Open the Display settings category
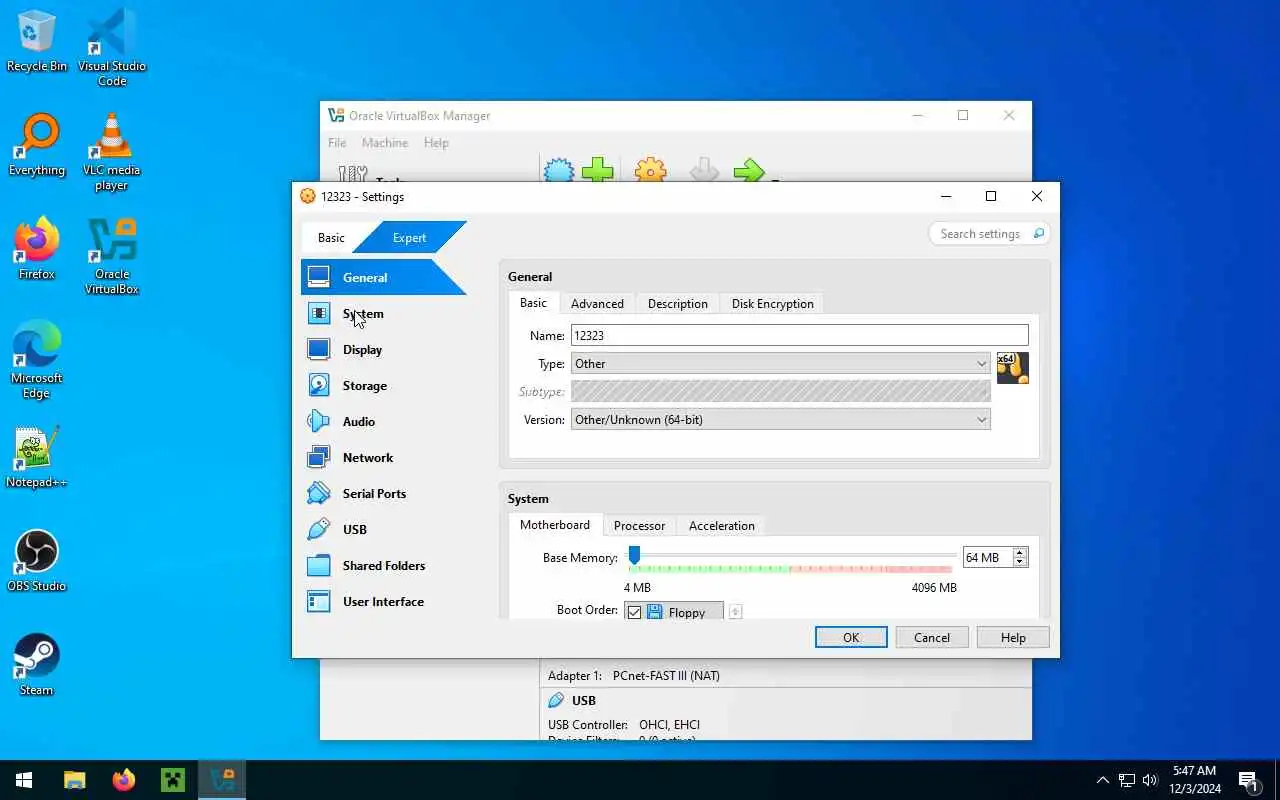 [383, 349]
